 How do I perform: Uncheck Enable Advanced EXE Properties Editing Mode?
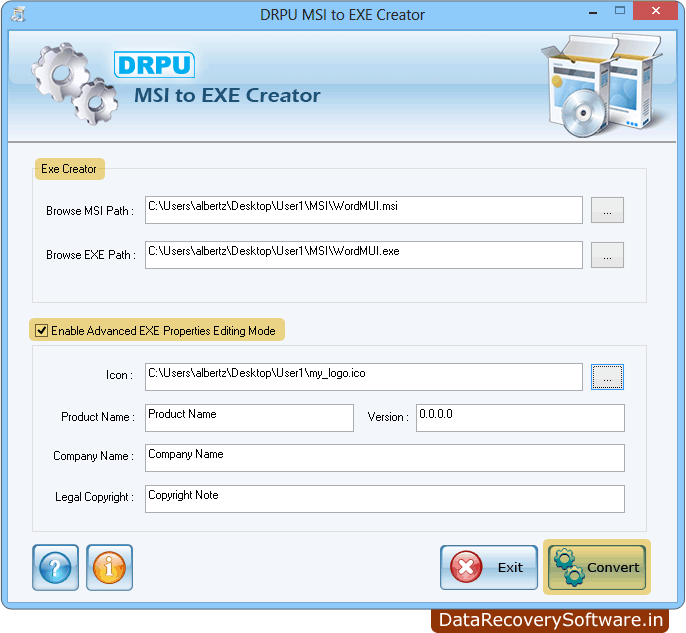[42, 330]
